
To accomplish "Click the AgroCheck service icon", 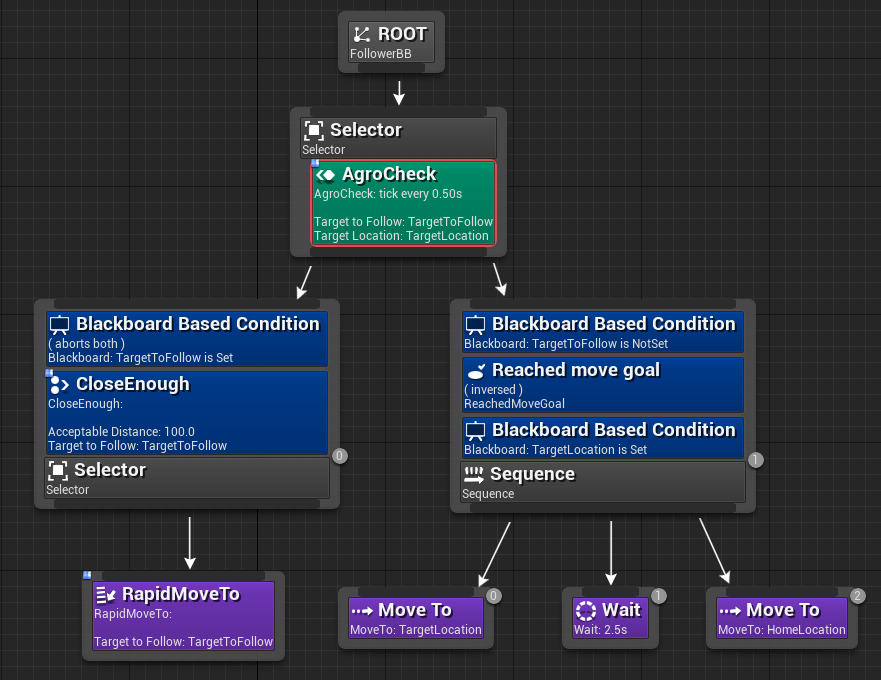I will [326, 175].
